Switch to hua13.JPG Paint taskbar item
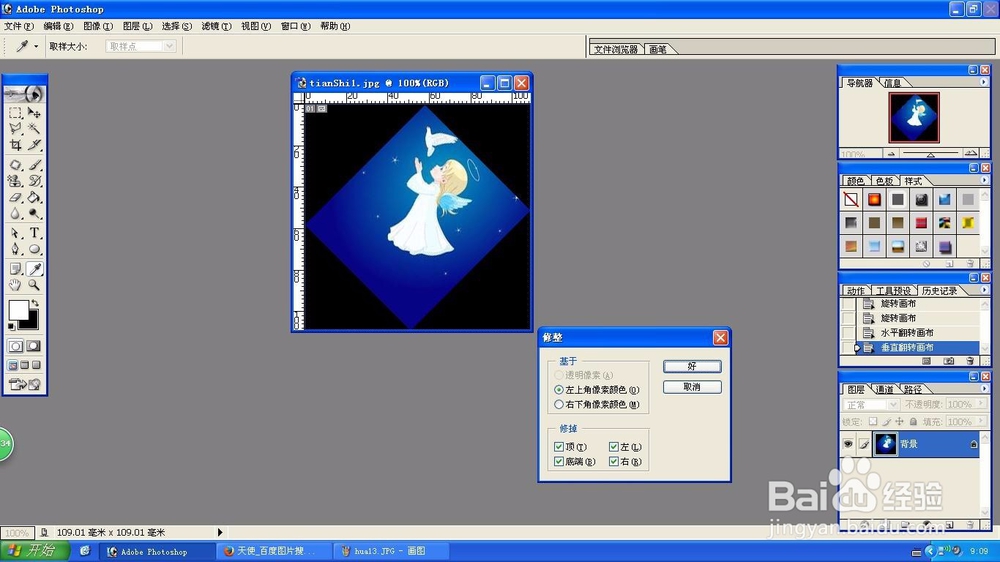 click(389, 551)
